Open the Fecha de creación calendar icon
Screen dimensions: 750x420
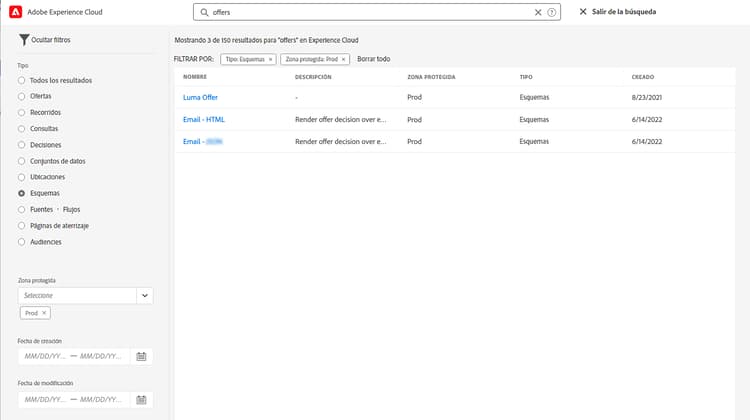coord(141,356)
